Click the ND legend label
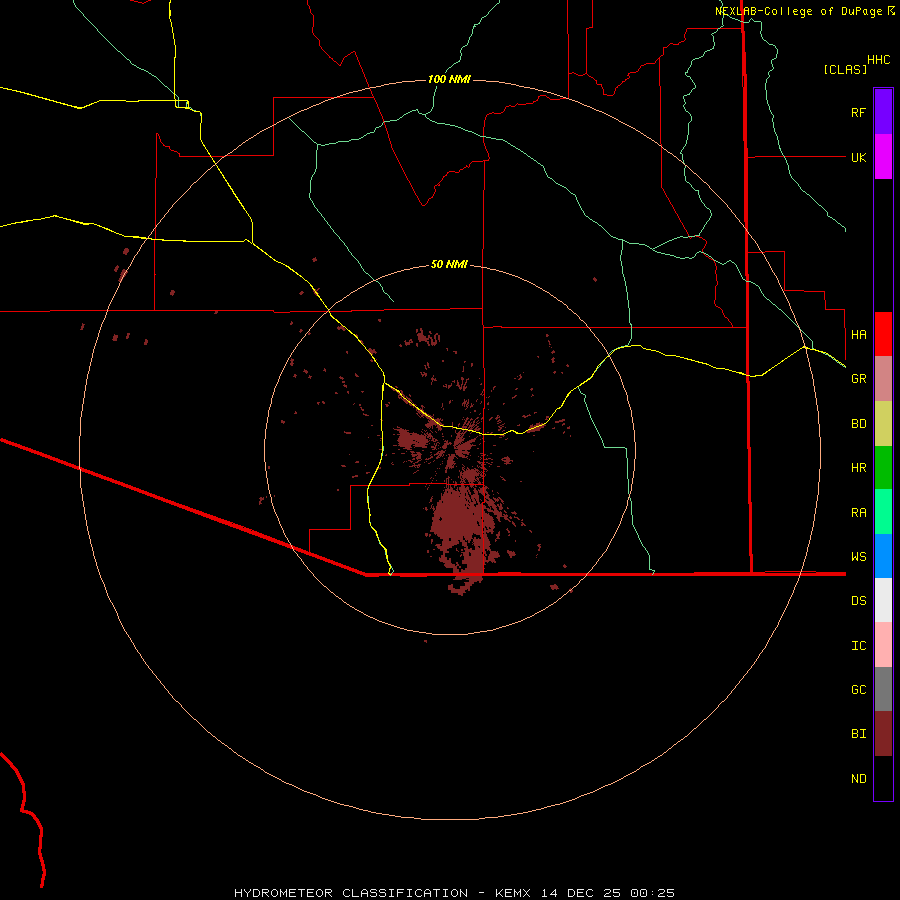The width and height of the screenshot is (900, 900). click(858, 779)
